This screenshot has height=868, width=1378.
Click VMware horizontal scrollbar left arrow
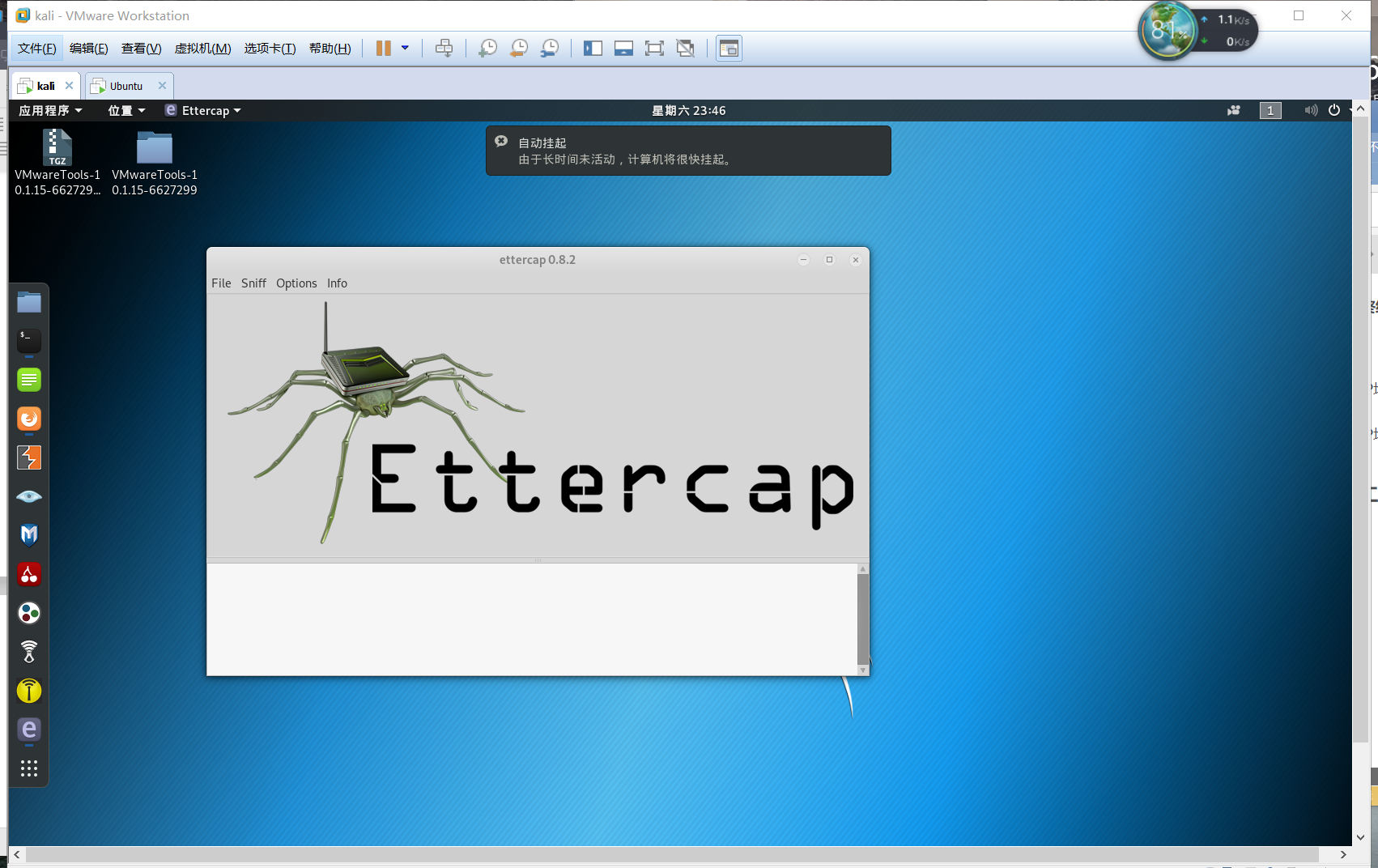[17, 854]
